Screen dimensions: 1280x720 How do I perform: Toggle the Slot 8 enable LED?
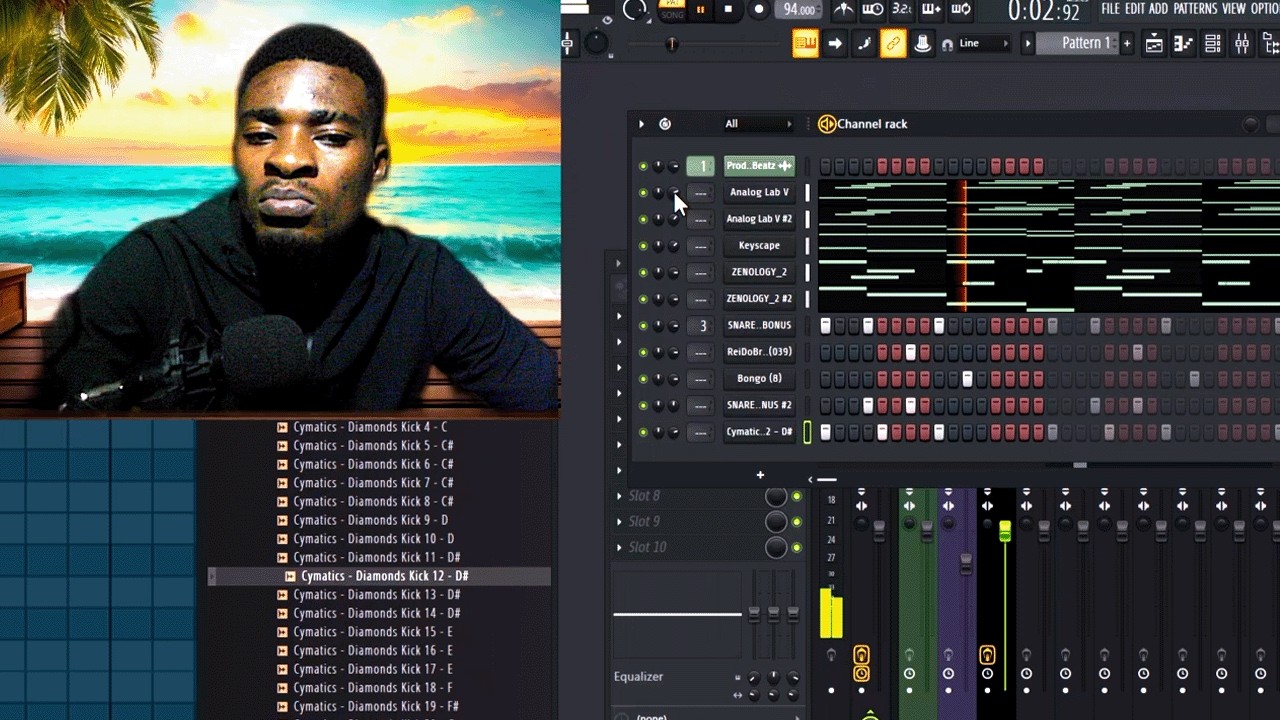797,497
